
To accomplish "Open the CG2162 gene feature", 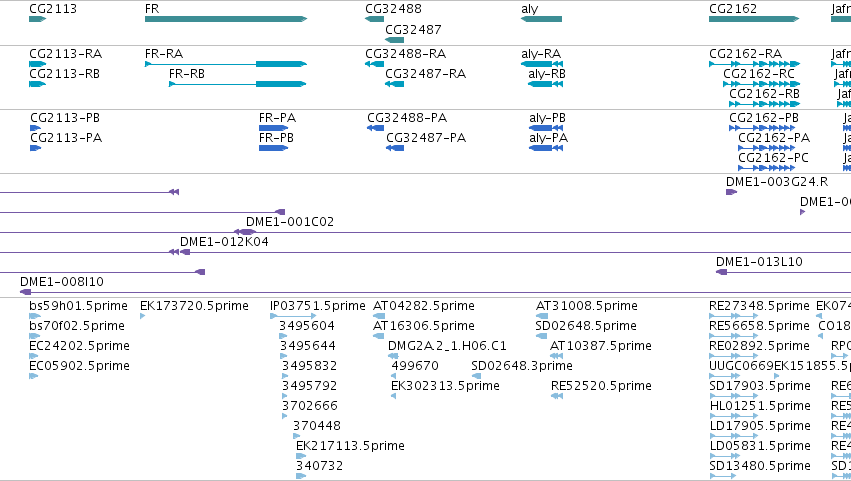I will tap(754, 19).
